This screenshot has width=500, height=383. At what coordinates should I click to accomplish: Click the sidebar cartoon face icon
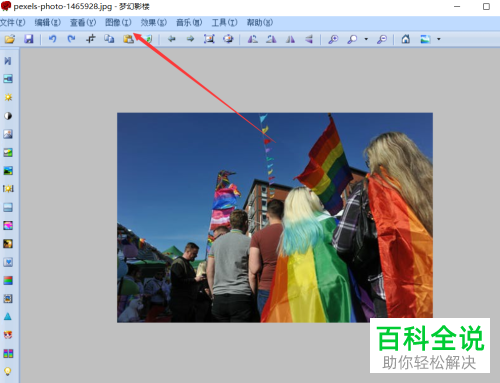click(x=8, y=335)
